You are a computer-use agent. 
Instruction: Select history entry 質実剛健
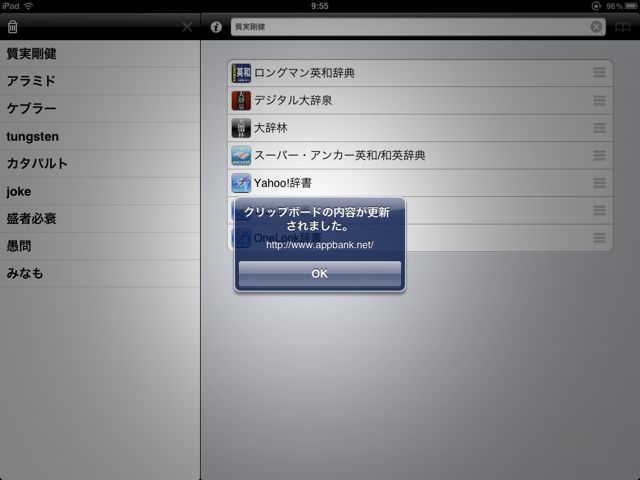coord(100,54)
